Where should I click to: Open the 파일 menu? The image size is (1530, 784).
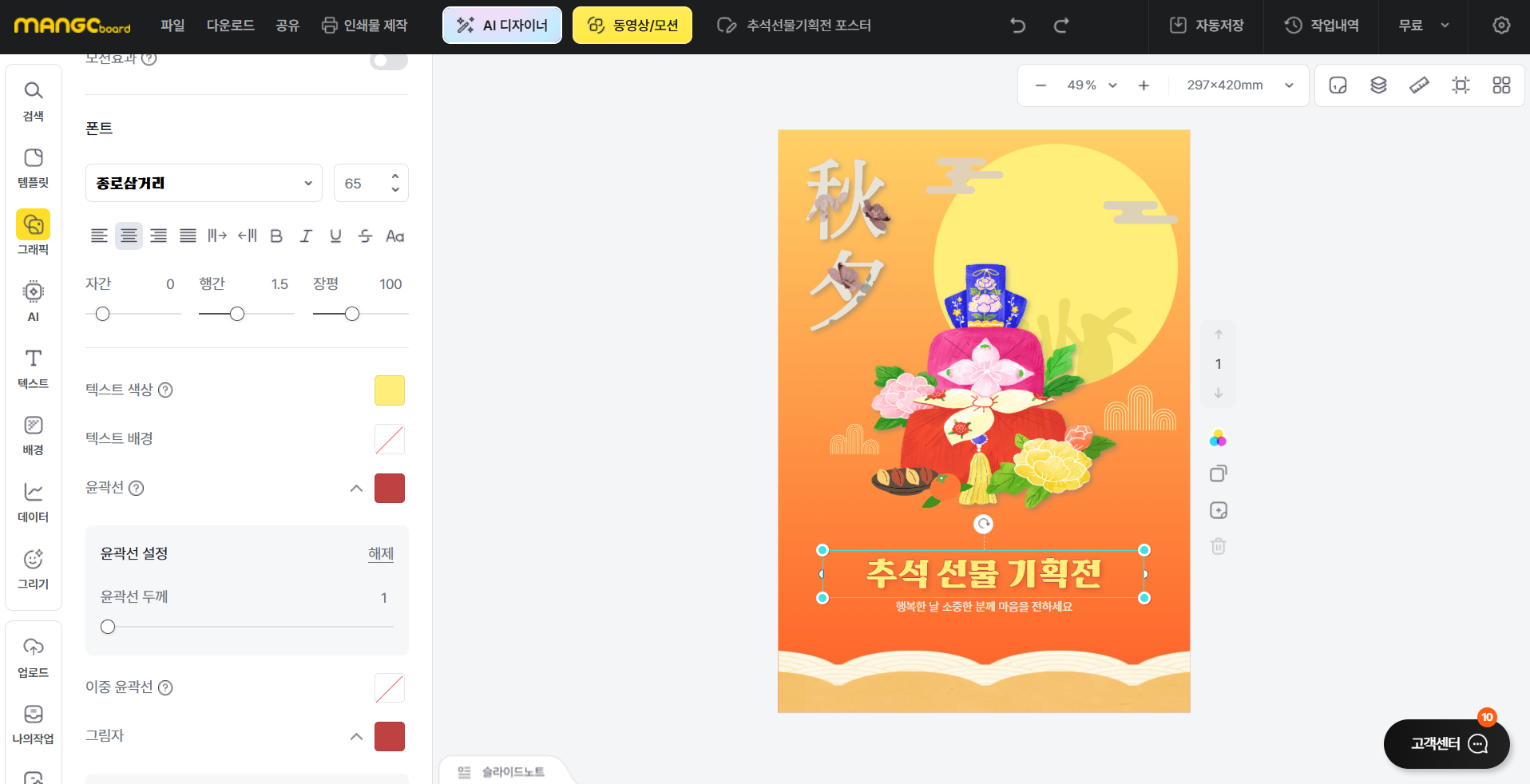172,25
